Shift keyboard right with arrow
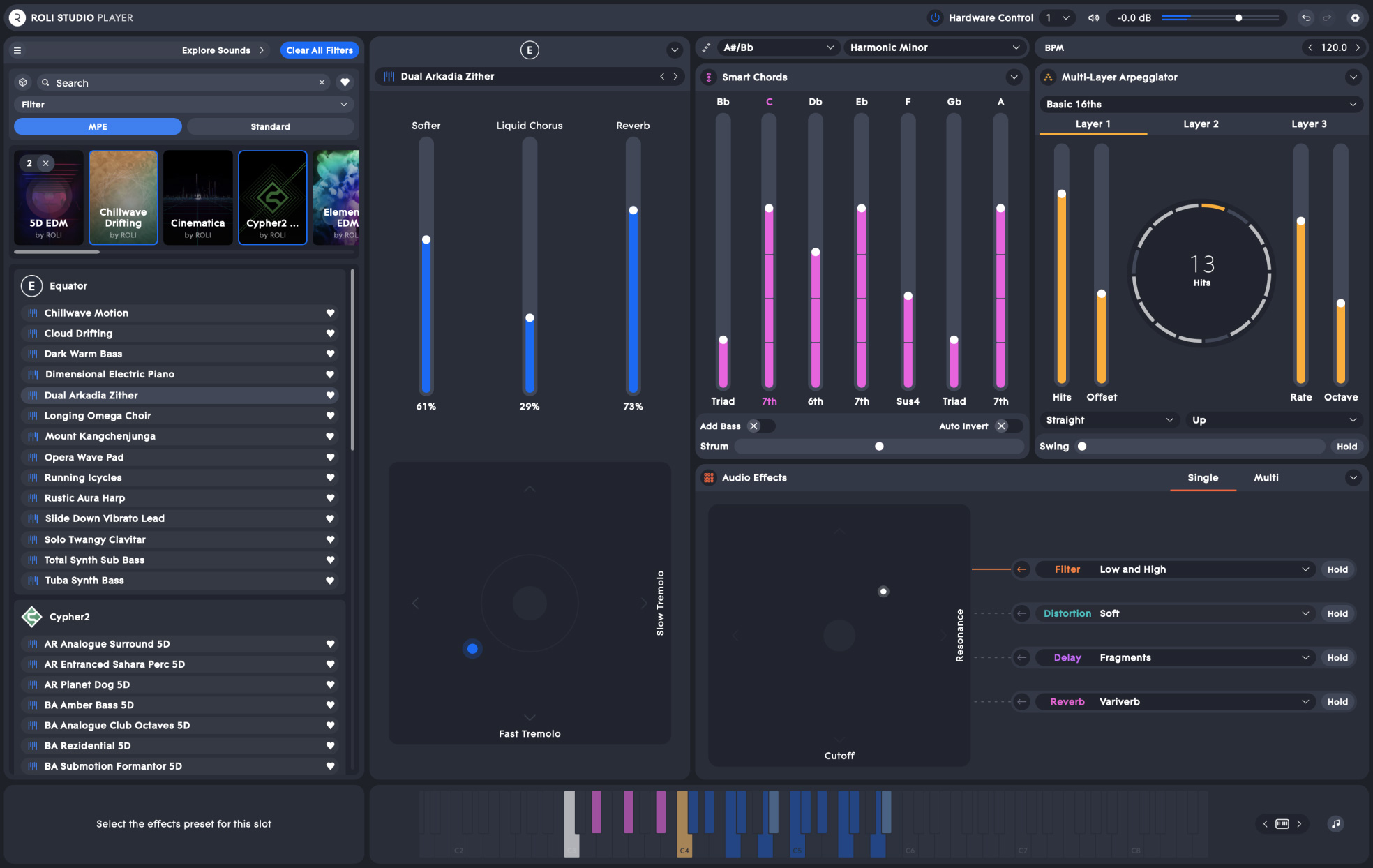 [1299, 824]
